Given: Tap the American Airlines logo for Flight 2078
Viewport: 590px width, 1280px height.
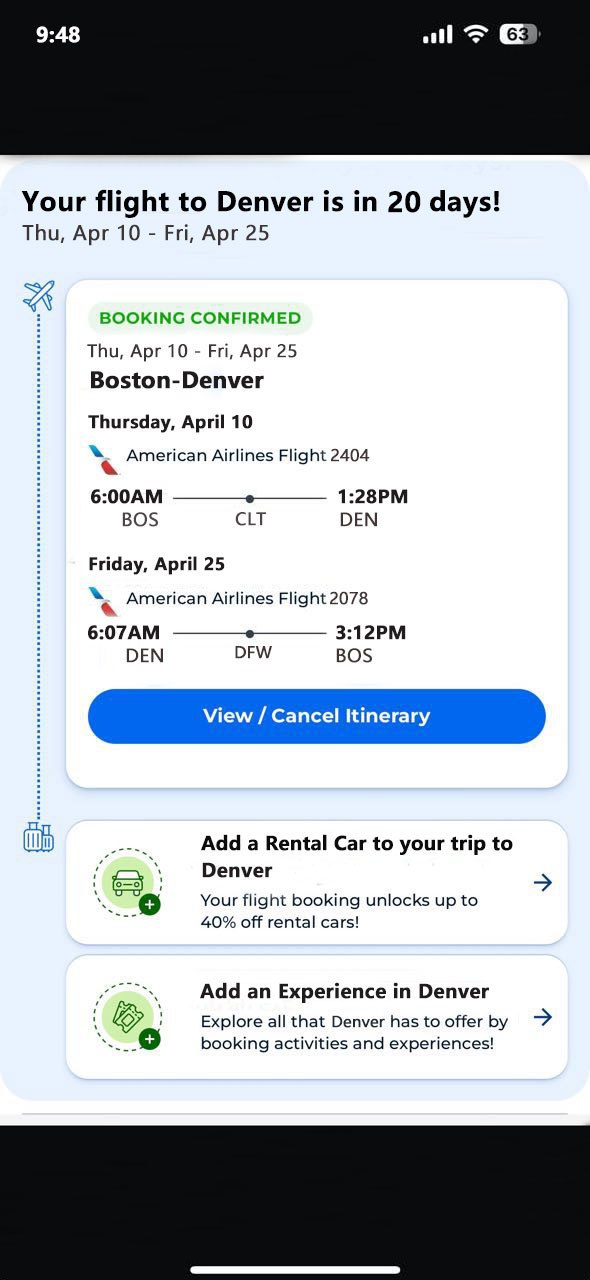Looking at the screenshot, I should [103, 602].
